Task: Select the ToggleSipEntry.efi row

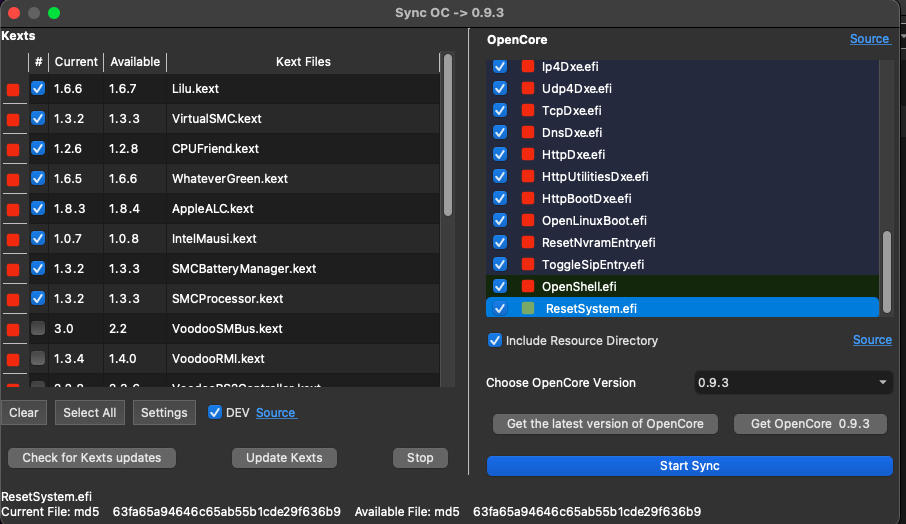Action: (x=682, y=265)
